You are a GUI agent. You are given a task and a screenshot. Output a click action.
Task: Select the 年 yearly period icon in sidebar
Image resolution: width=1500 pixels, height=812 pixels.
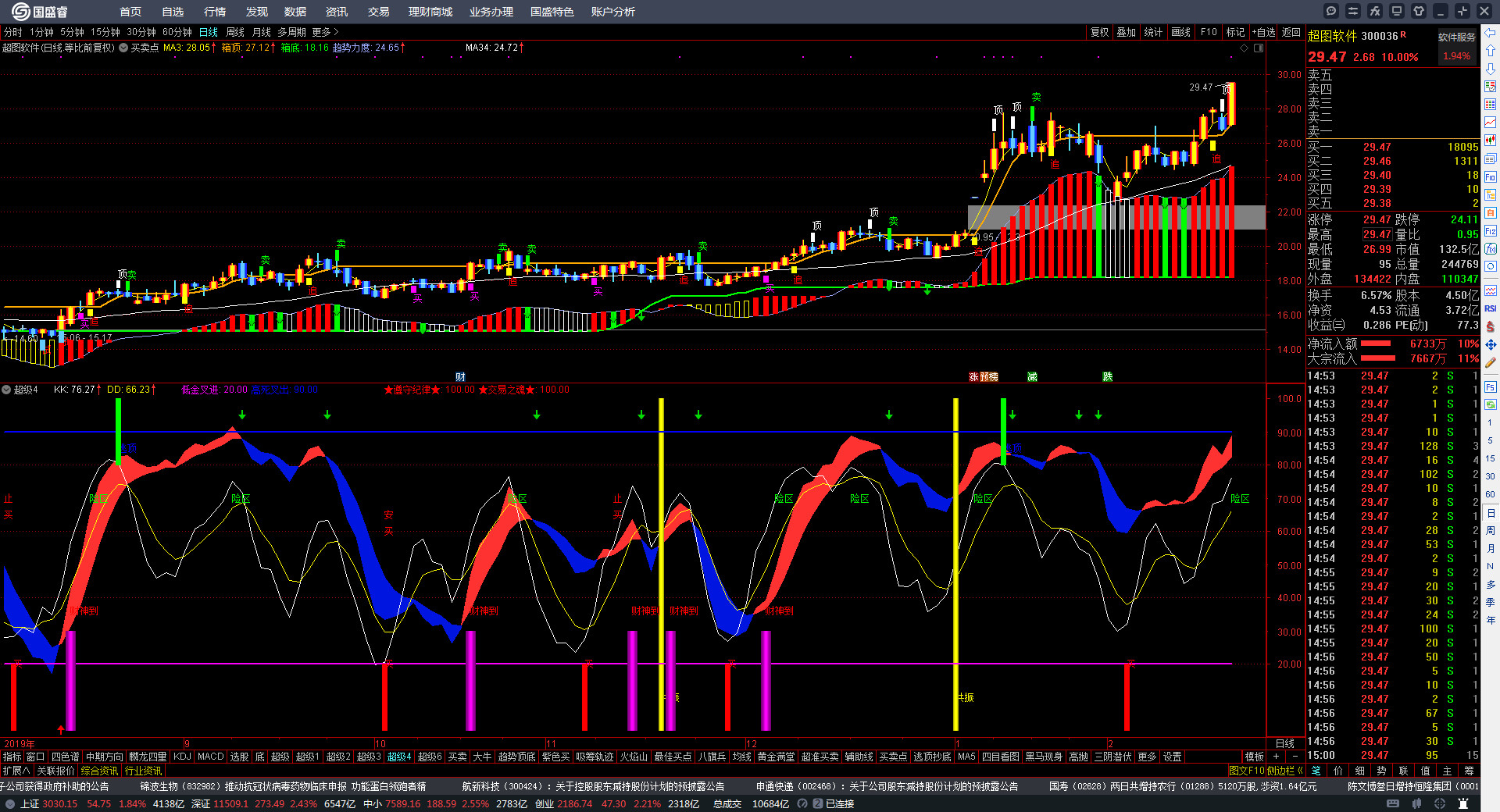click(1491, 620)
